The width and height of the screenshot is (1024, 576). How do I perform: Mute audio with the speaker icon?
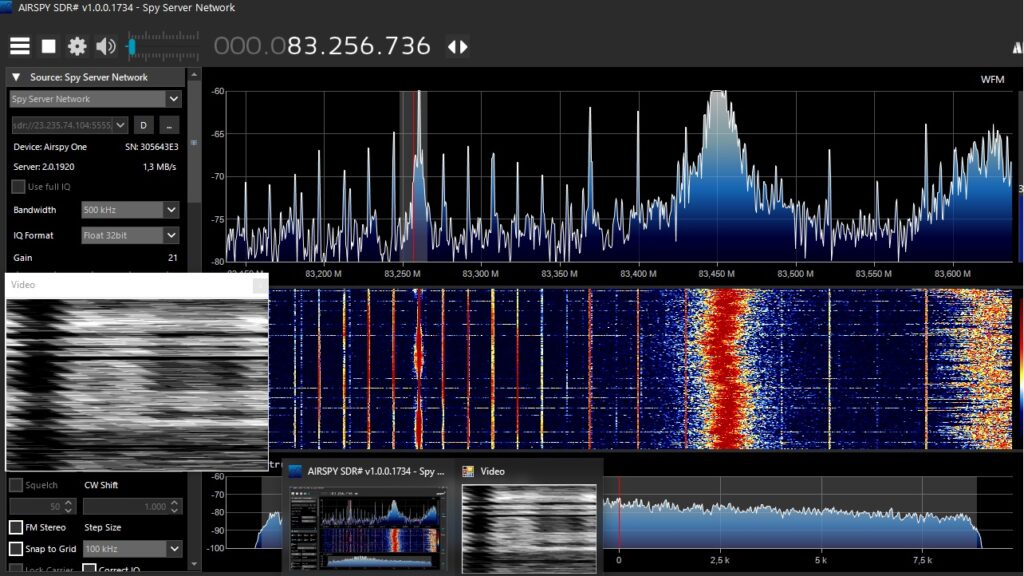[x=106, y=46]
